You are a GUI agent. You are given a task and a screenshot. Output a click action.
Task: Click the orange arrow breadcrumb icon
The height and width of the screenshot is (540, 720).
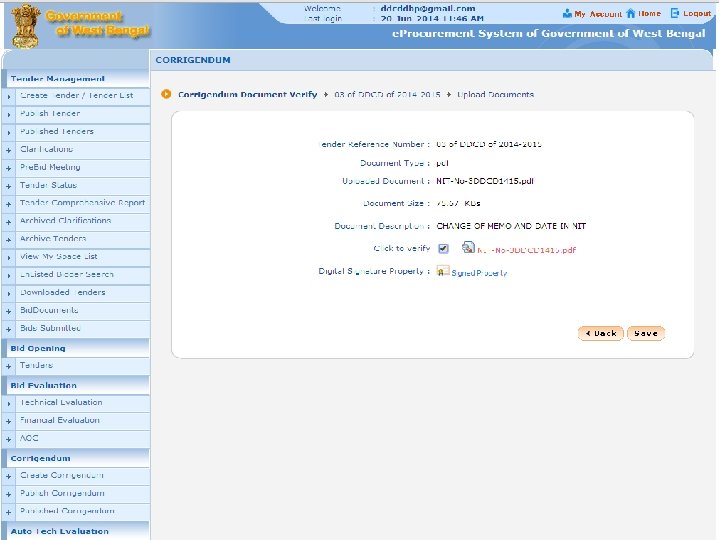point(166,94)
